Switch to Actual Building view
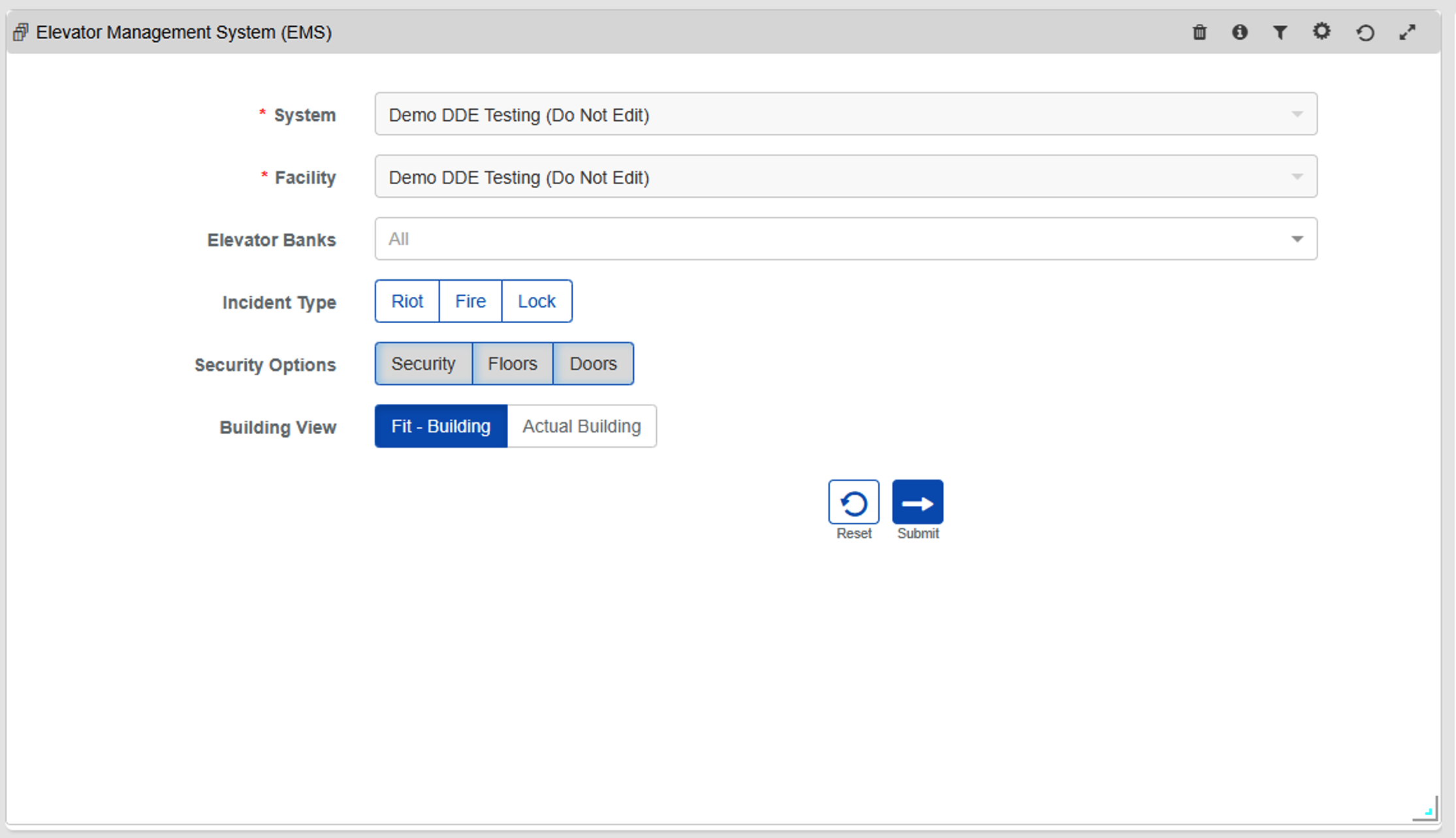This screenshot has width=1456, height=838. point(581,426)
